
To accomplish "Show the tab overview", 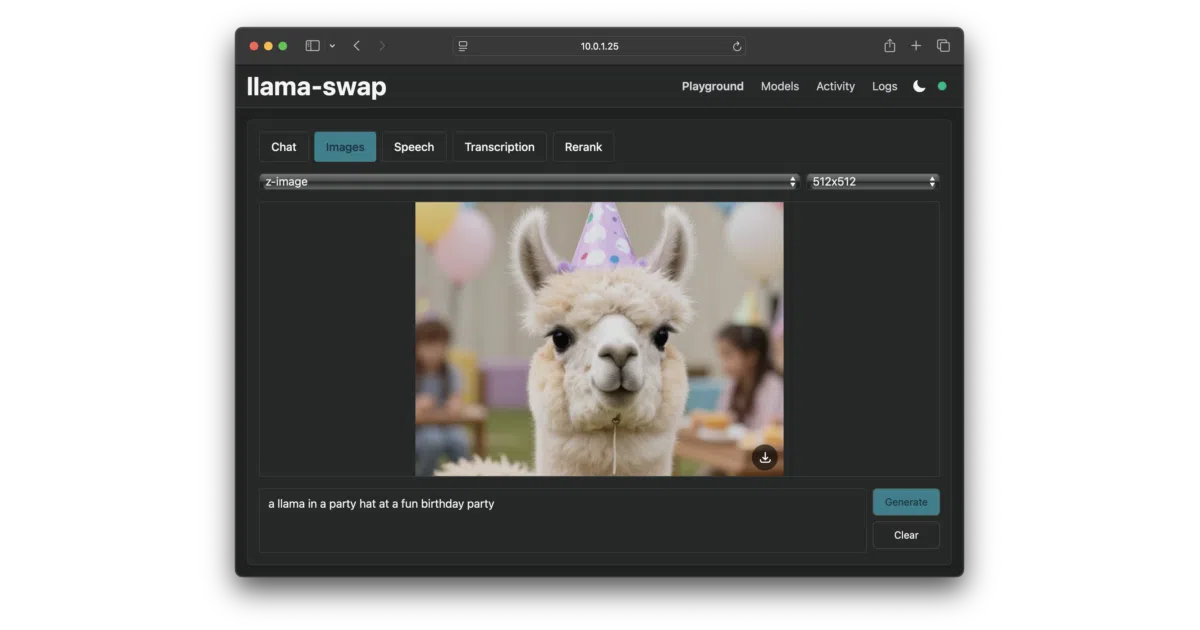I will click(x=943, y=46).
